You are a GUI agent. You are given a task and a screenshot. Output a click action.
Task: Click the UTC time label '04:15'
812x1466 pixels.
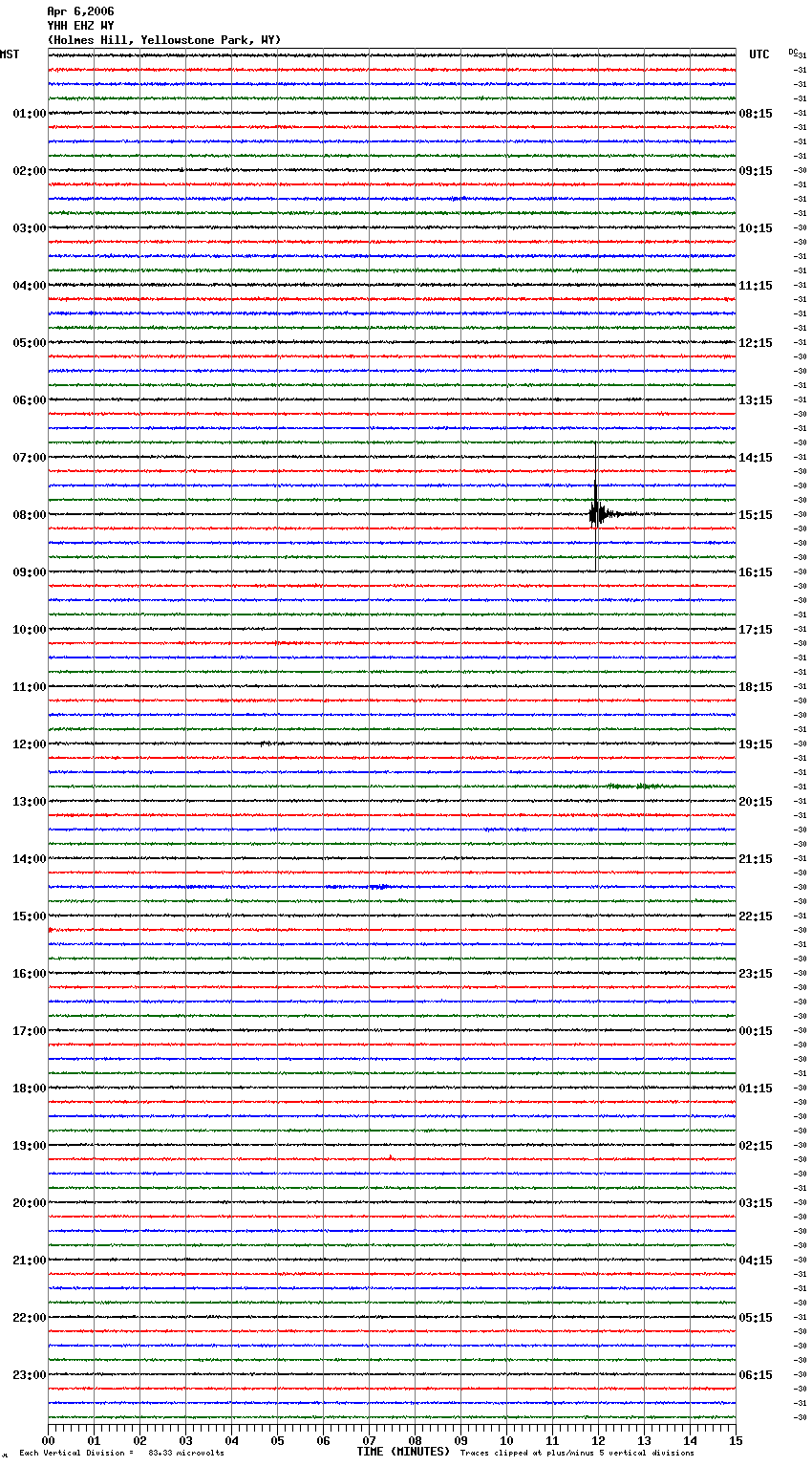[x=756, y=1261]
